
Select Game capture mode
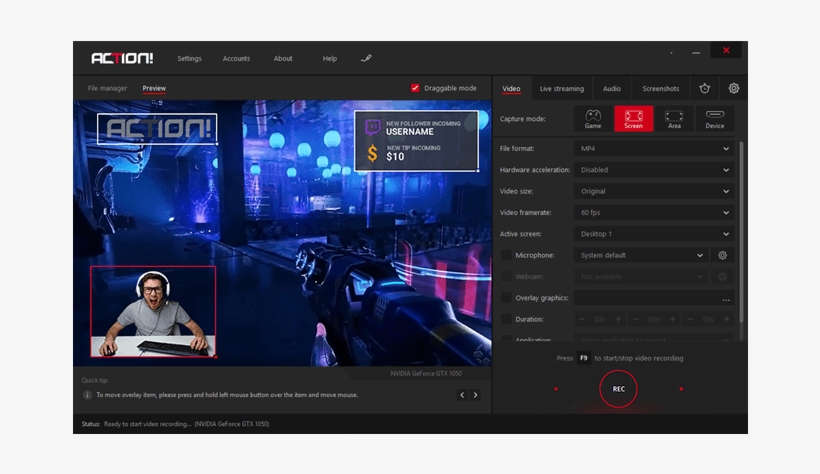[593, 119]
